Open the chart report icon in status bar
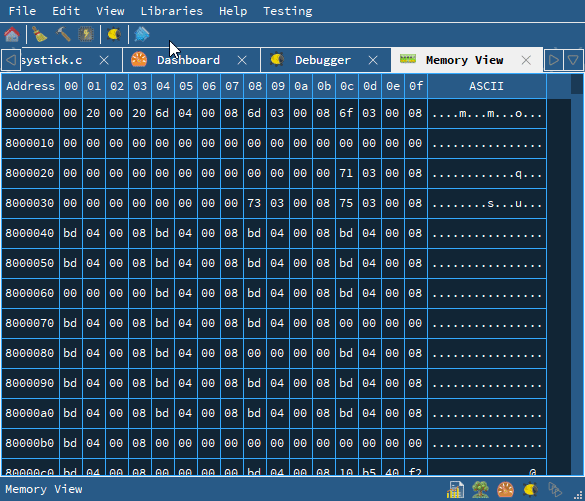Viewport: 585px width, 501px height. click(455, 489)
